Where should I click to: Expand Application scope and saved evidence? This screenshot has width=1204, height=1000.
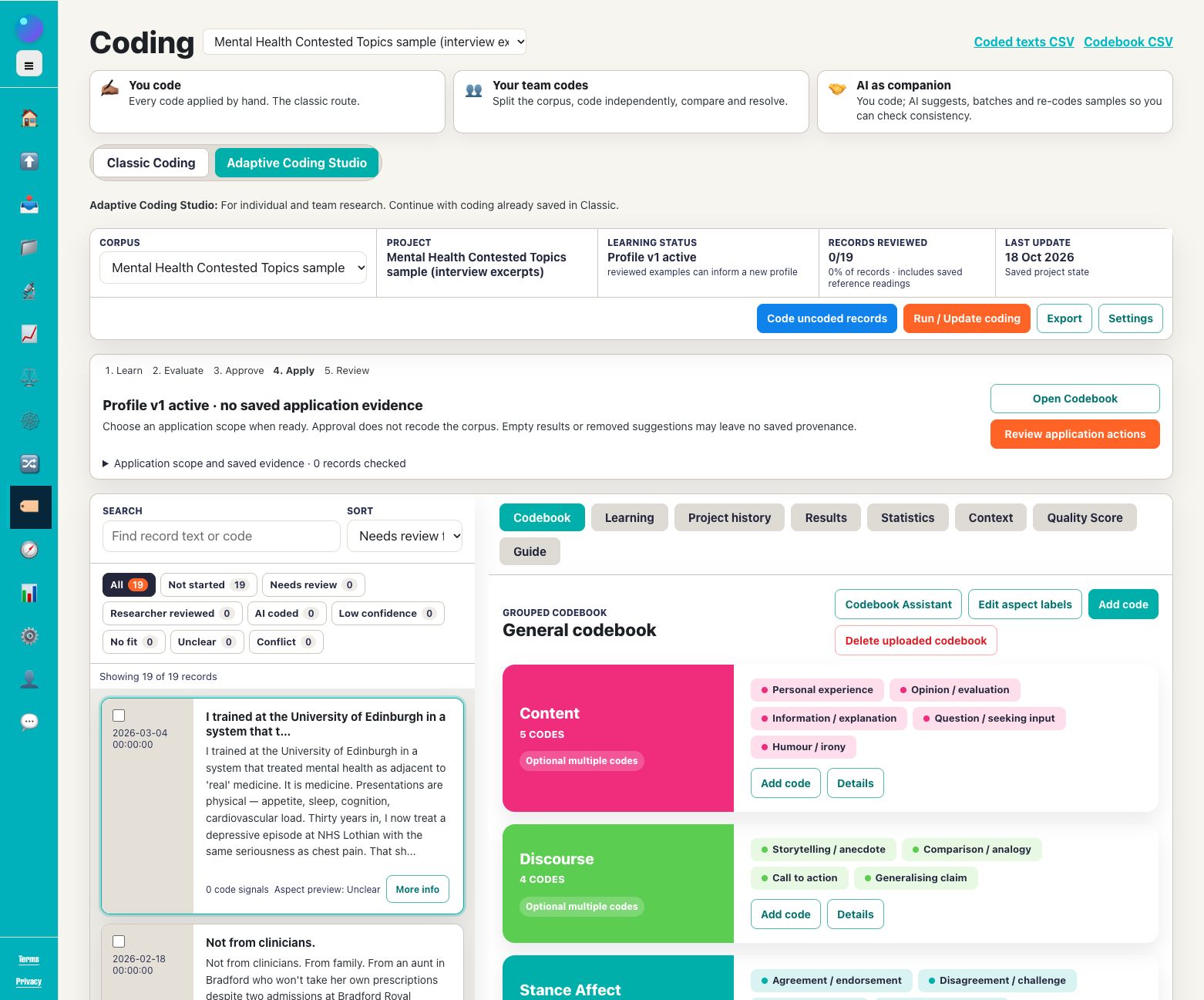coord(254,463)
